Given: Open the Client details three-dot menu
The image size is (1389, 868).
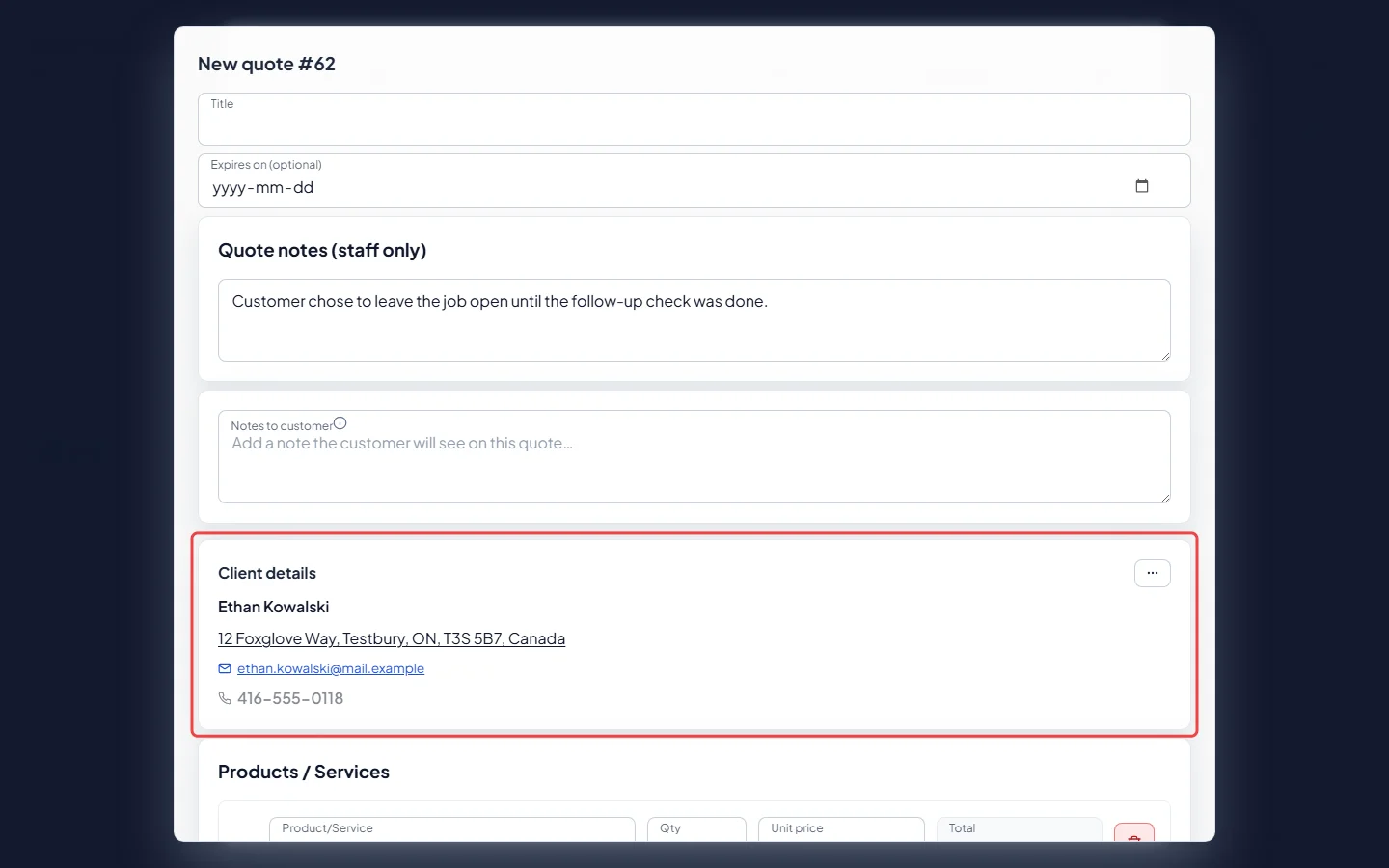Looking at the screenshot, I should coord(1152,573).
